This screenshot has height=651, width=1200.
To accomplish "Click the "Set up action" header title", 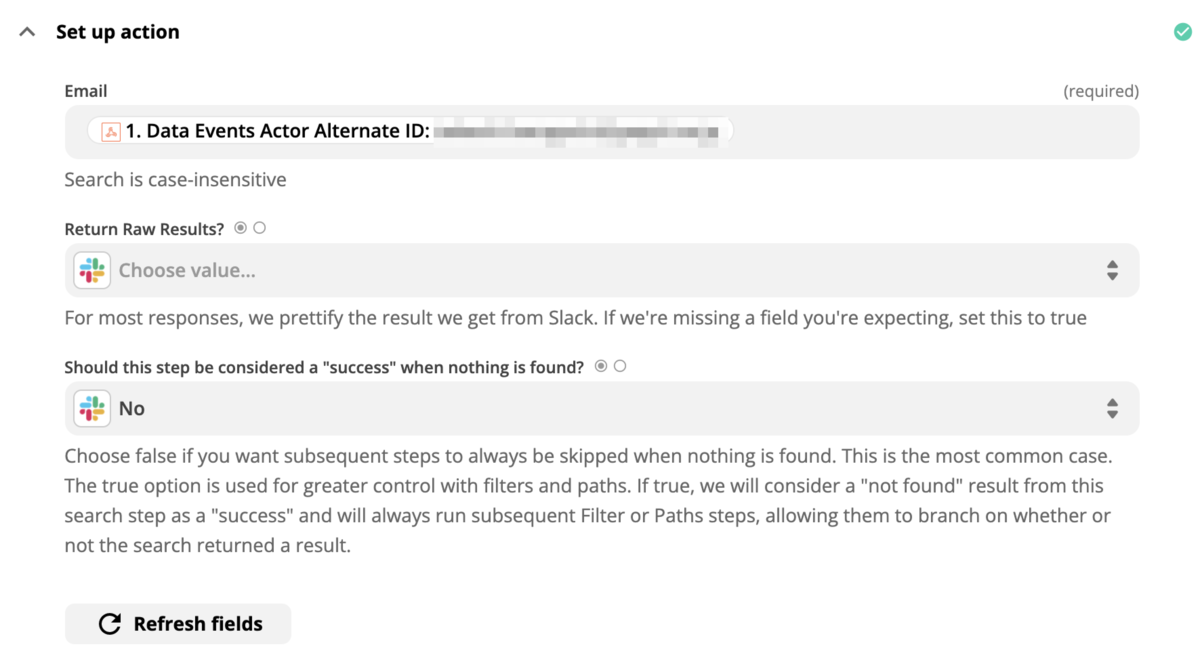I will (x=118, y=32).
